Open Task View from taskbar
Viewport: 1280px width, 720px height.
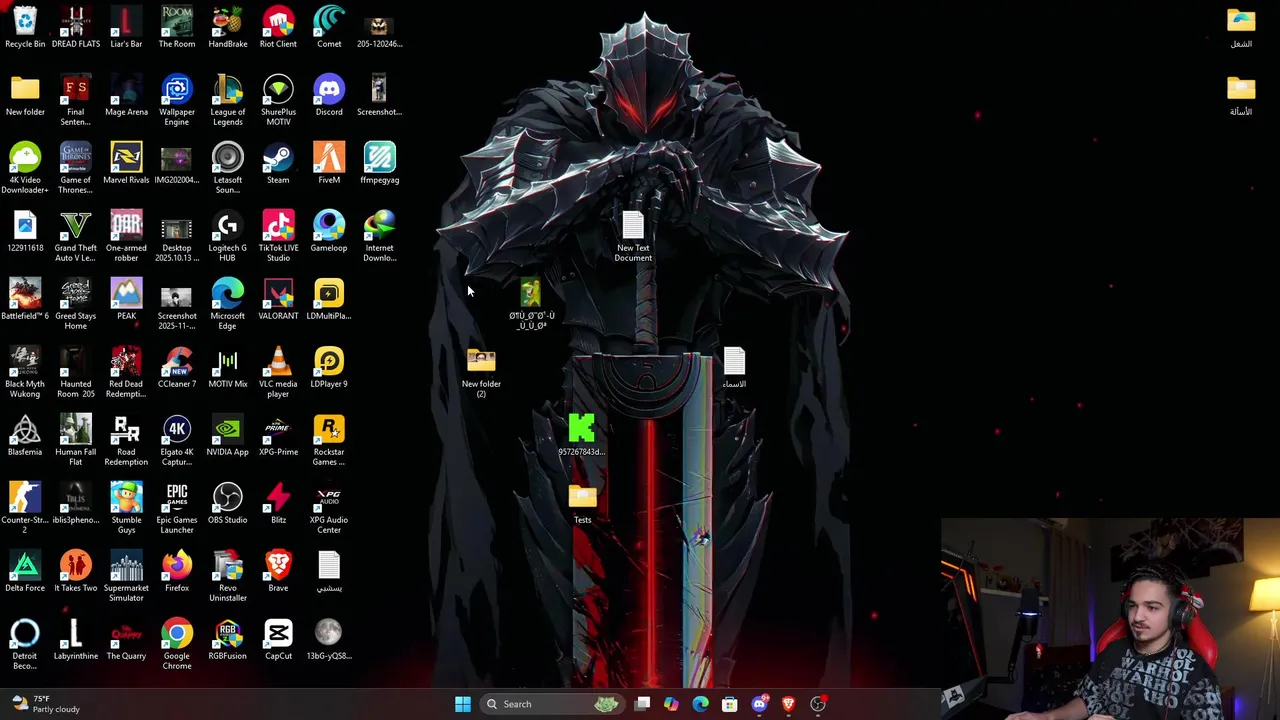pos(643,704)
